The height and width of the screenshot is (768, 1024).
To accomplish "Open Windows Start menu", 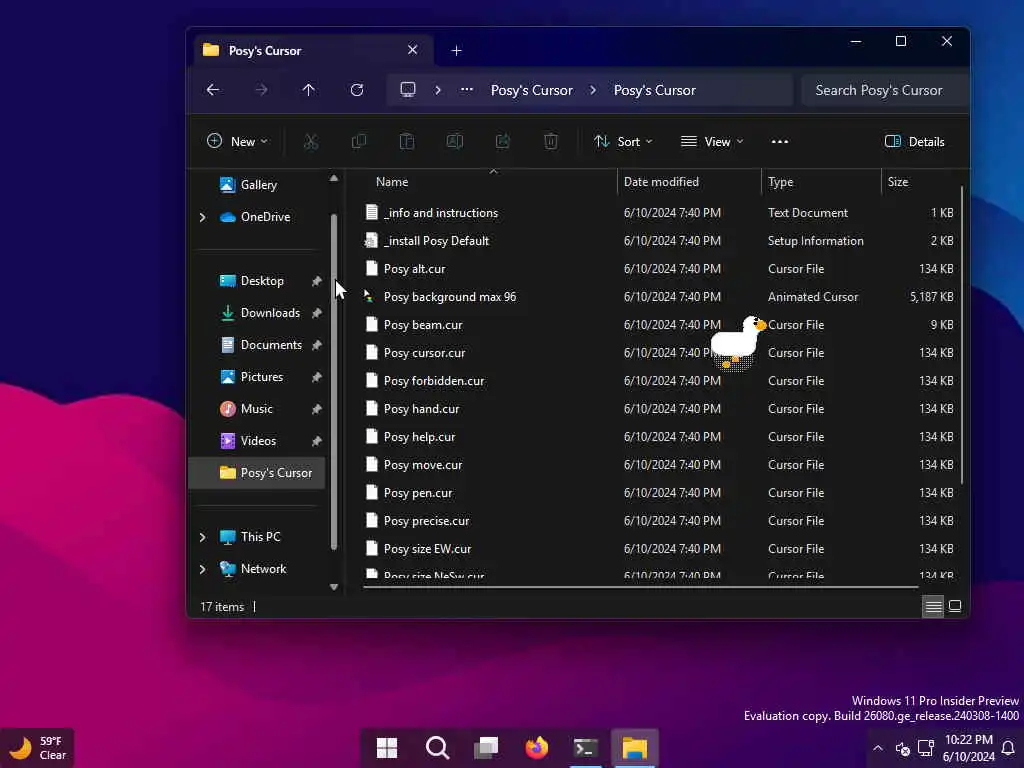I will pos(387,748).
